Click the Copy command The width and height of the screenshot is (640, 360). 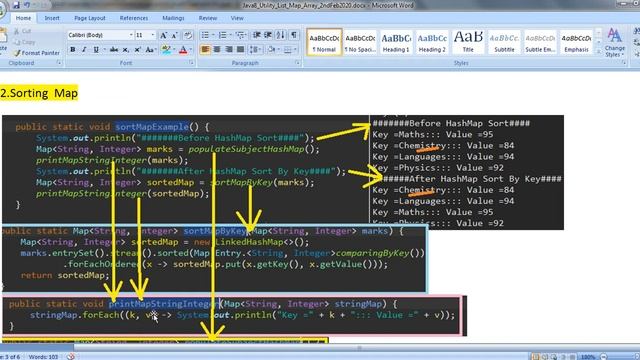point(24,42)
